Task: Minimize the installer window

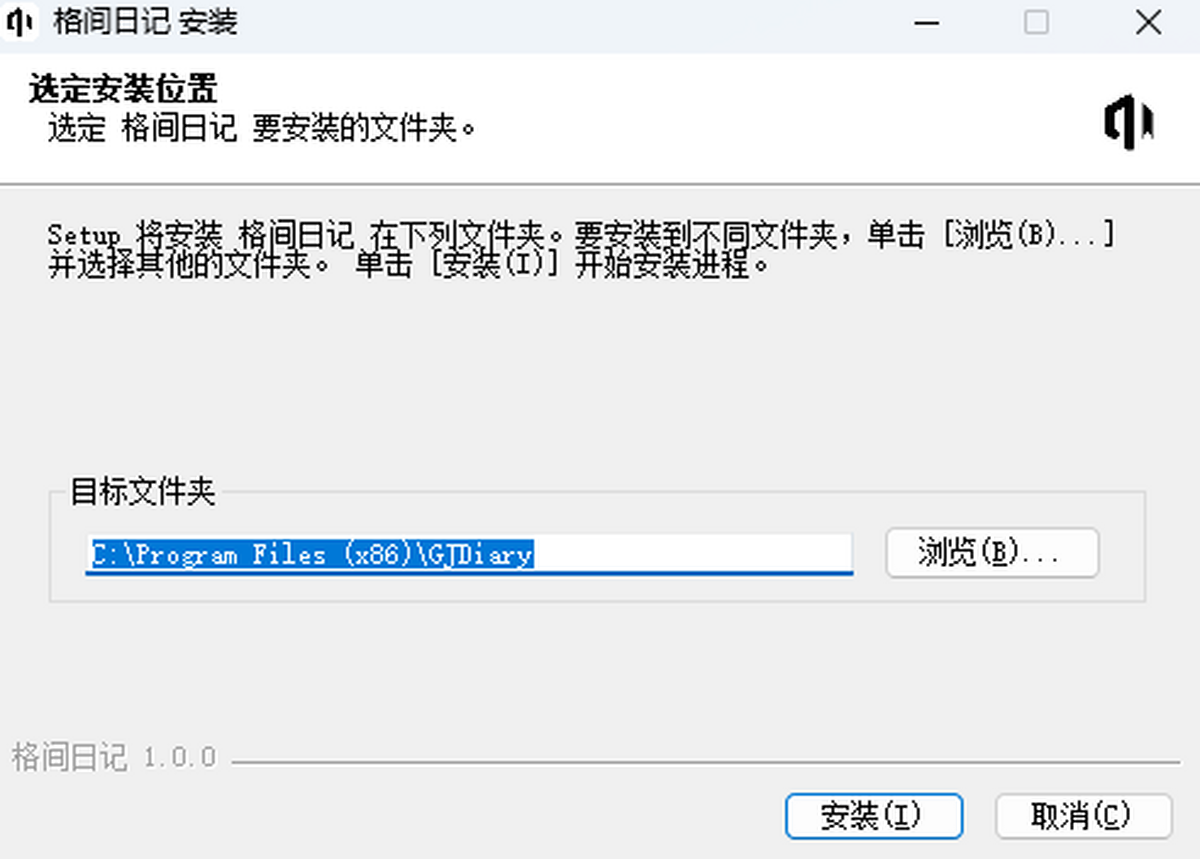Action: (x=926, y=22)
